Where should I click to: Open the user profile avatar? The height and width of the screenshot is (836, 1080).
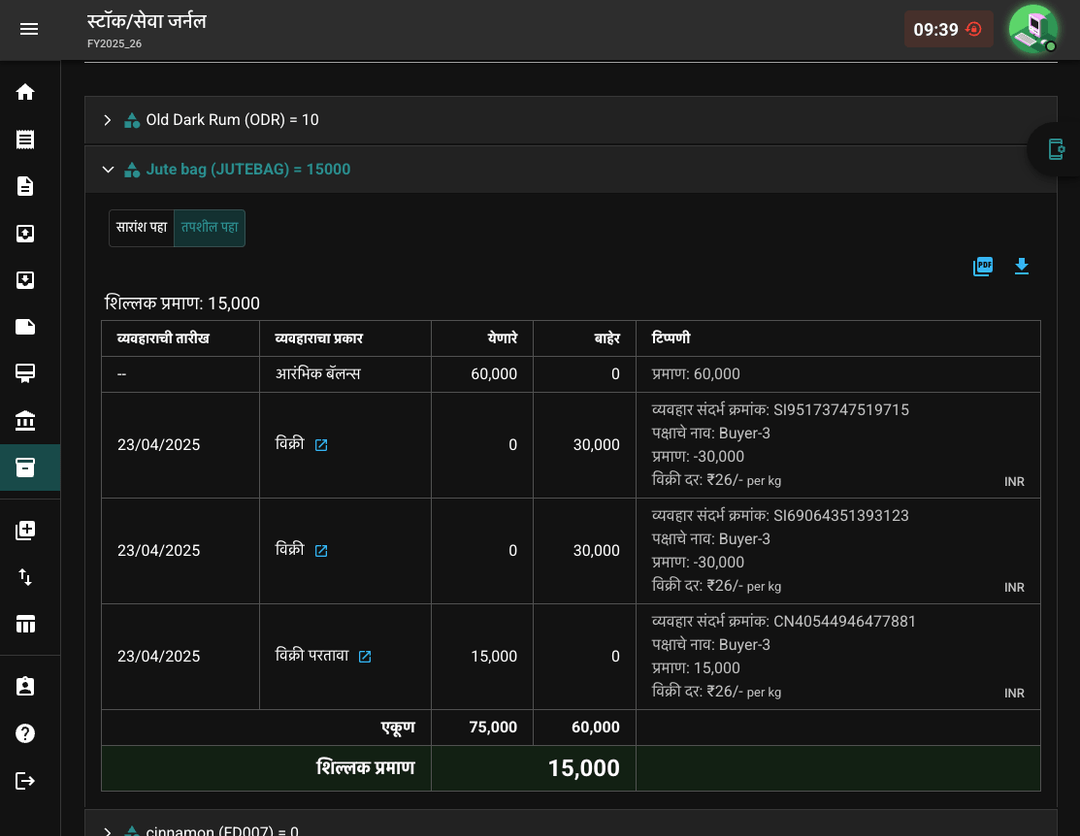(1033, 29)
